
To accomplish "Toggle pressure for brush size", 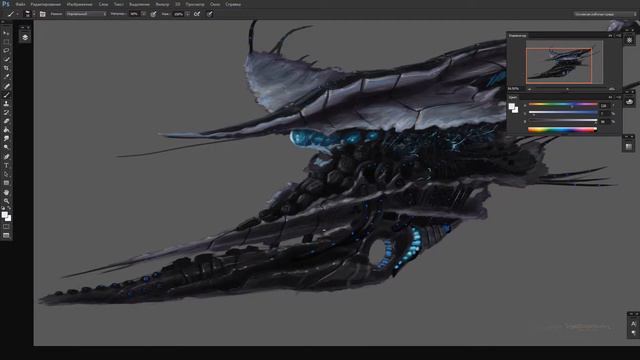I will (209, 14).
